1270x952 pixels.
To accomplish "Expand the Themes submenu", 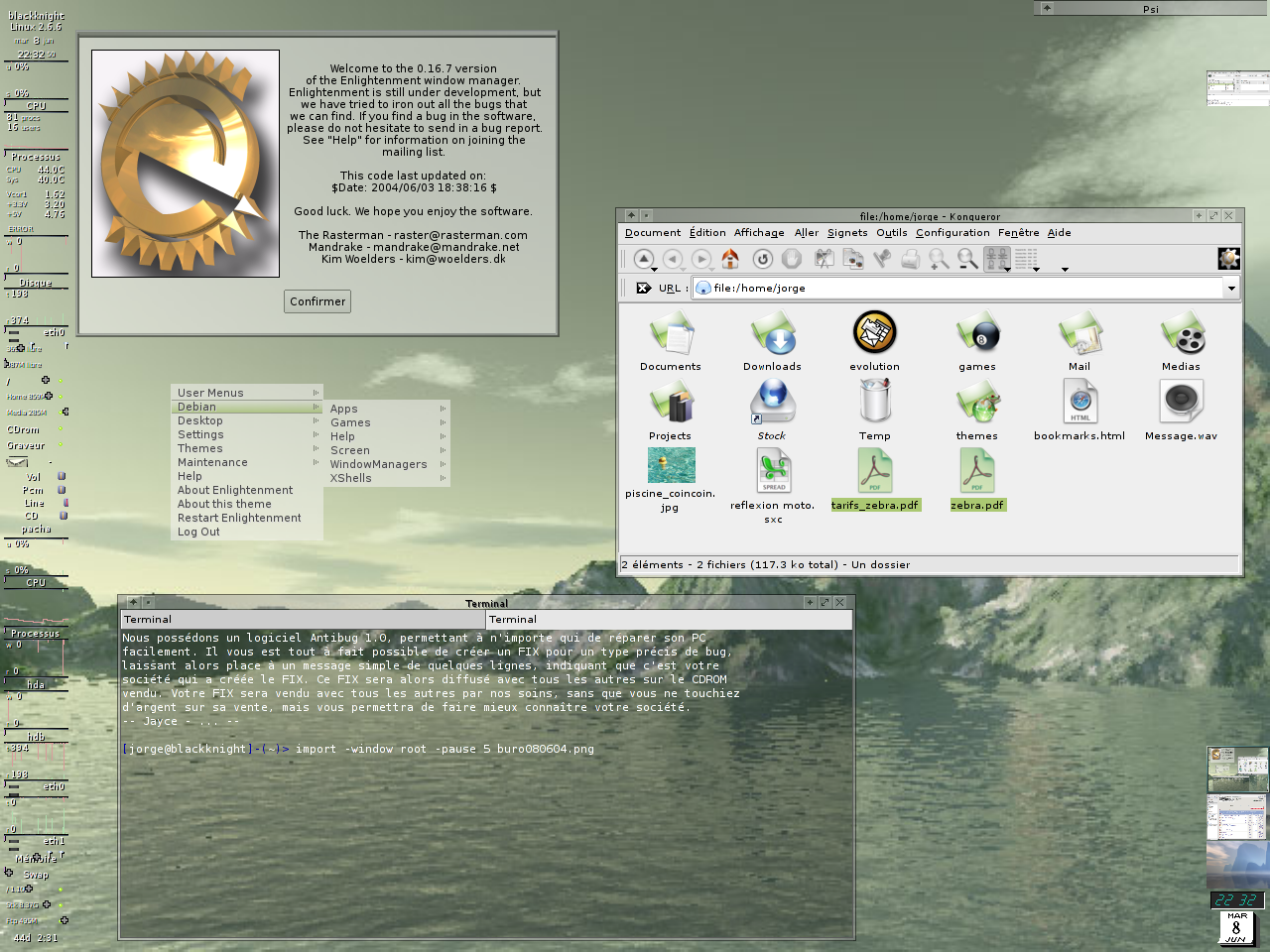I will pyautogui.click(x=247, y=448).
